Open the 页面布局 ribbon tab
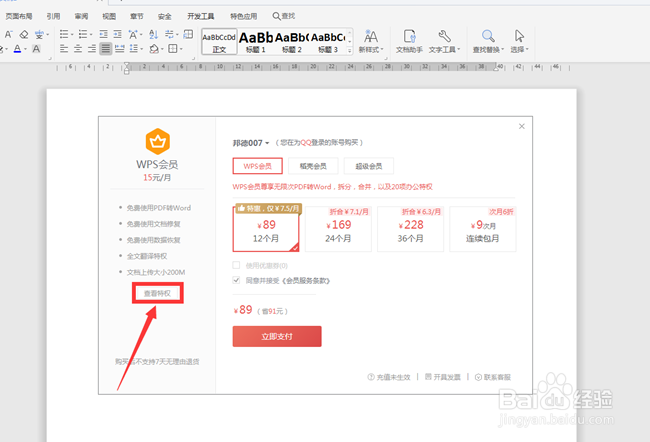Image resolution: width=650 pixels, height=442 pixels. tap(19, 16)
